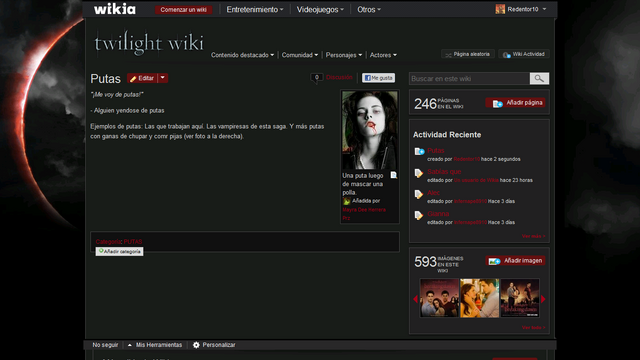The image size is (640, 360).
Task: Open the Discusión link
Action: point(339,77)
